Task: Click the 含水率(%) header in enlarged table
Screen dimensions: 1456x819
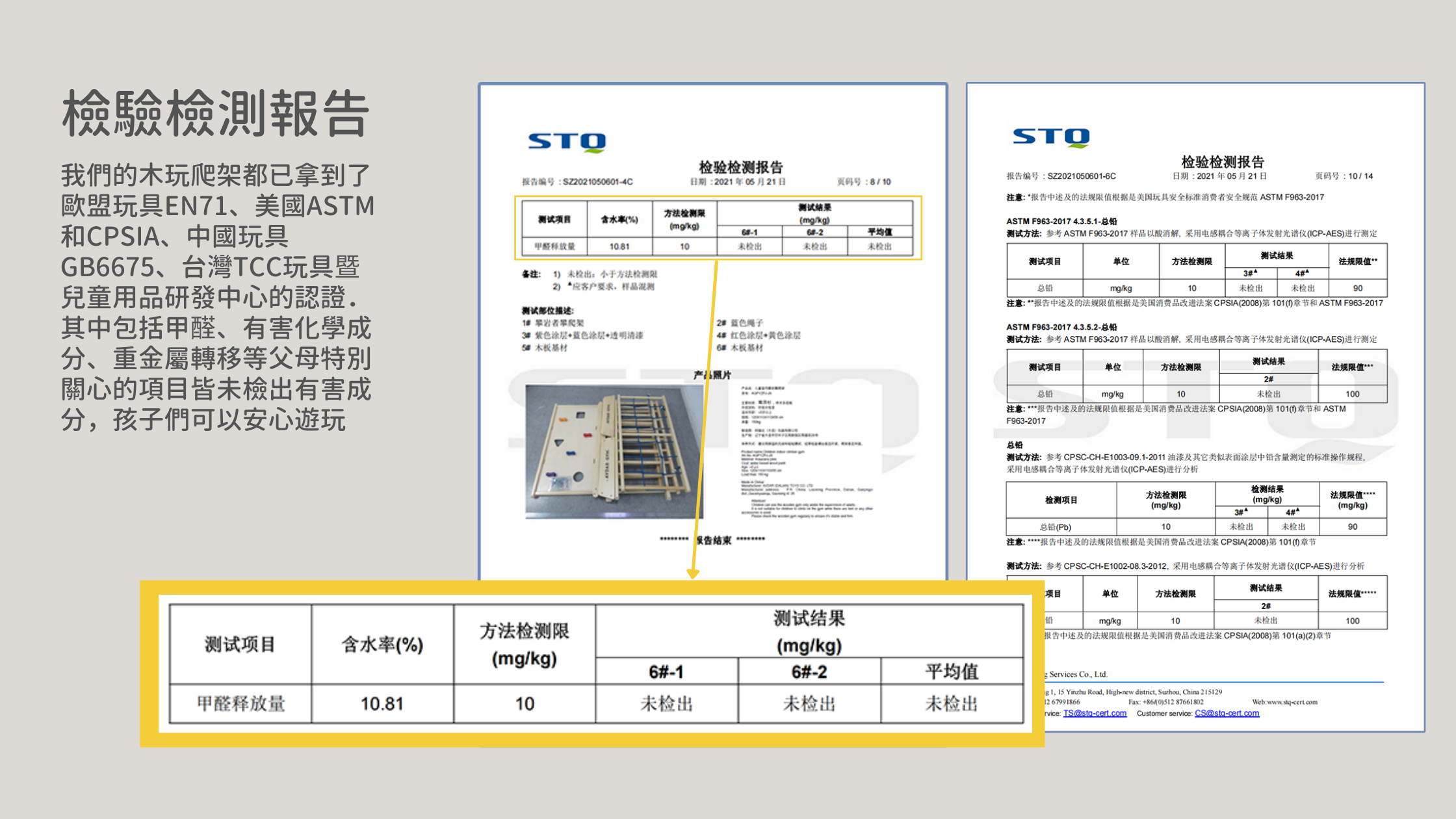Action: [x=382, y=644]
